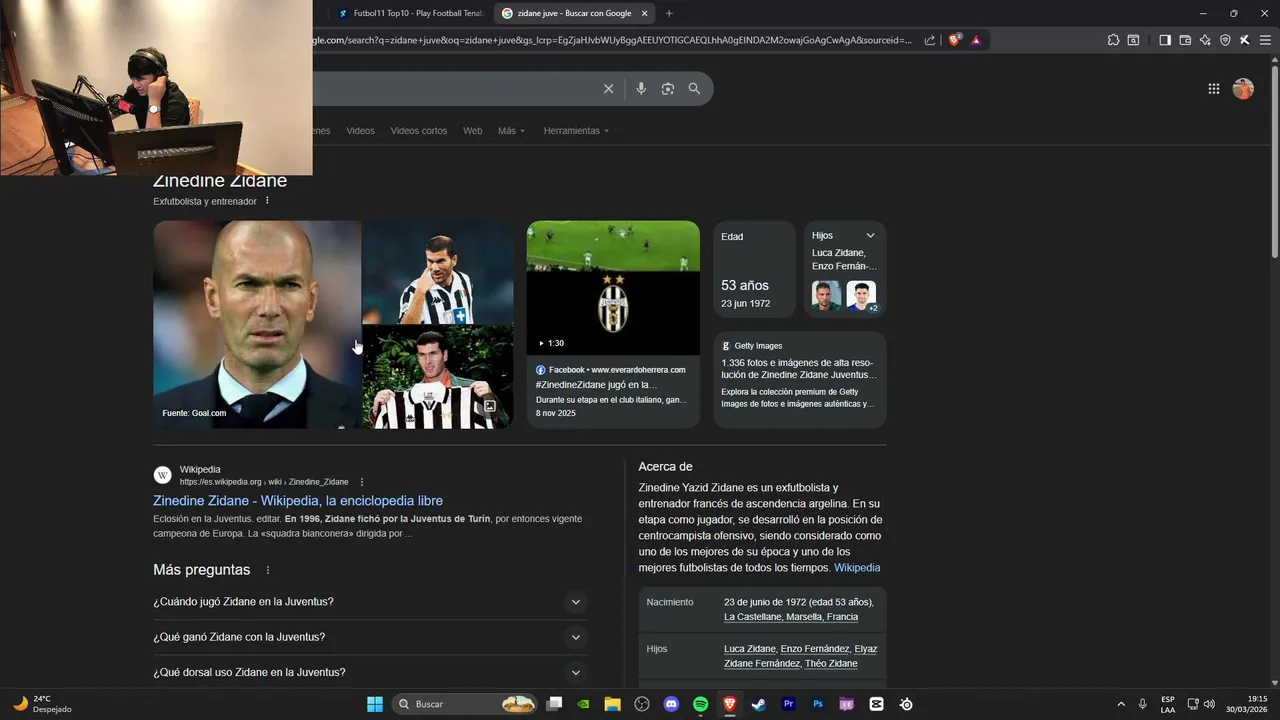
Task: Open Discord from the taskbar
Action: (671, 704)
